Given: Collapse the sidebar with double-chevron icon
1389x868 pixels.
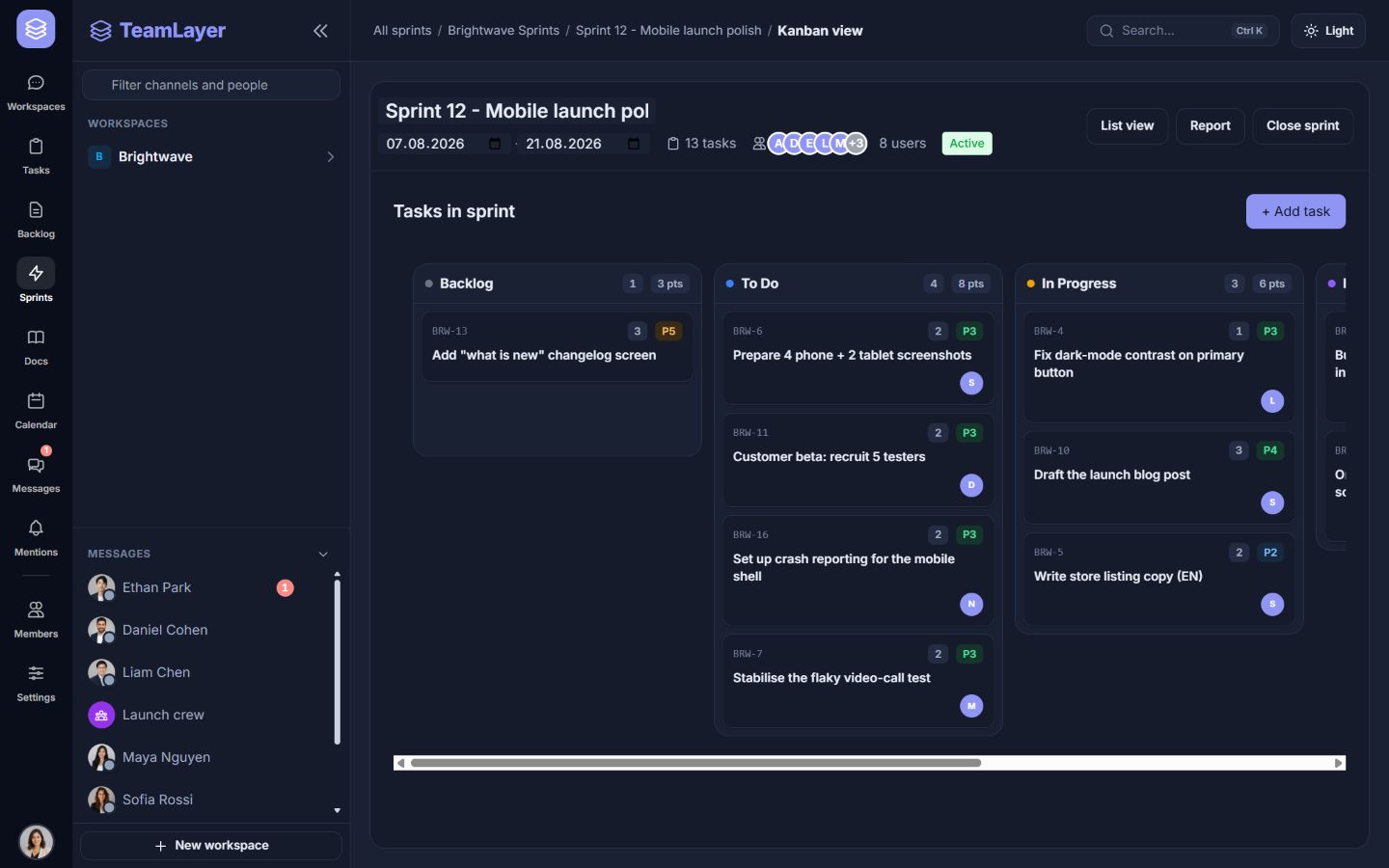Looking at the screenshot, I should (320, 31).
